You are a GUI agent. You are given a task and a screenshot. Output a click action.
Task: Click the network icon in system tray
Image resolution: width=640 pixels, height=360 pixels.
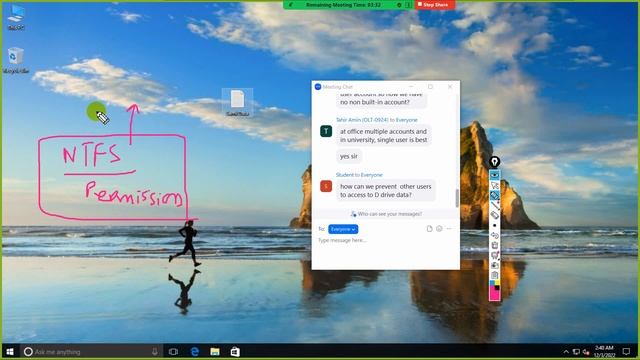pos(576,351)
